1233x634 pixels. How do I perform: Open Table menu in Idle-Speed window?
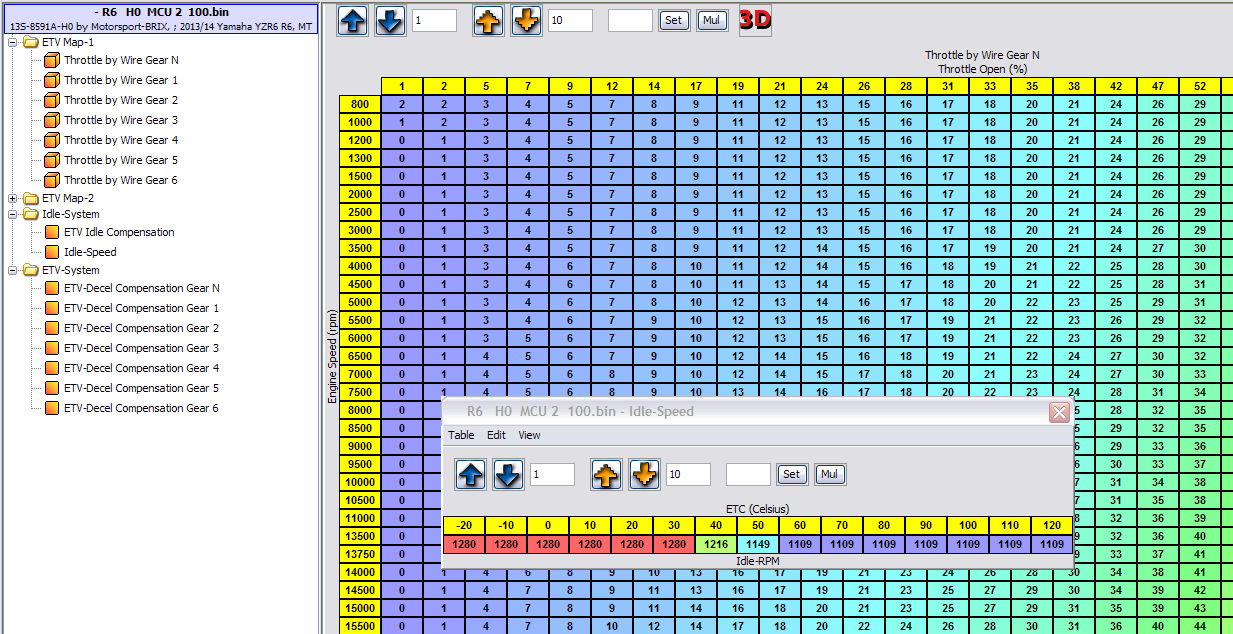pos(461,435)
